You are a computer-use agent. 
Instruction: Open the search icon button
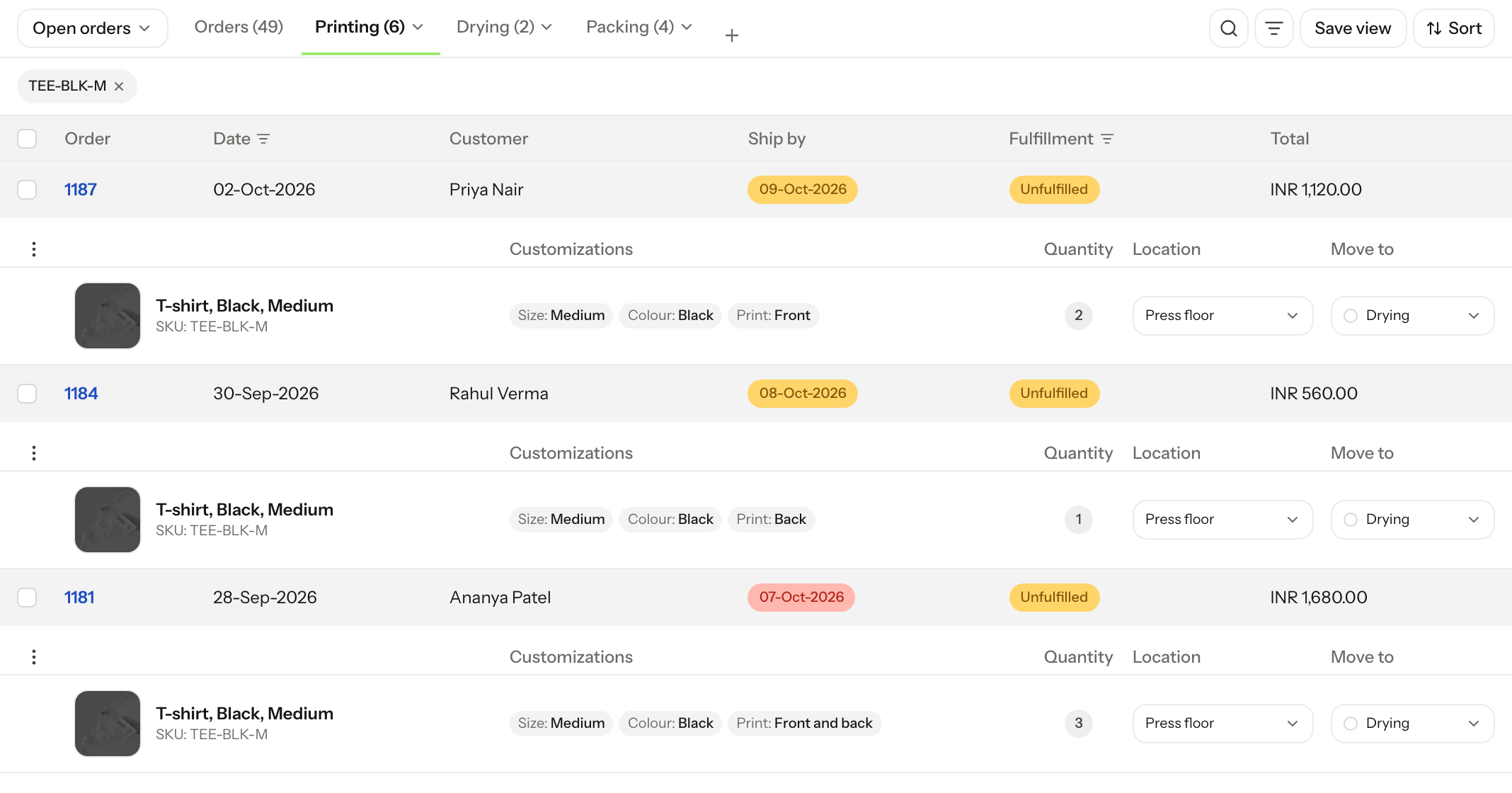tap(1228, 28)
